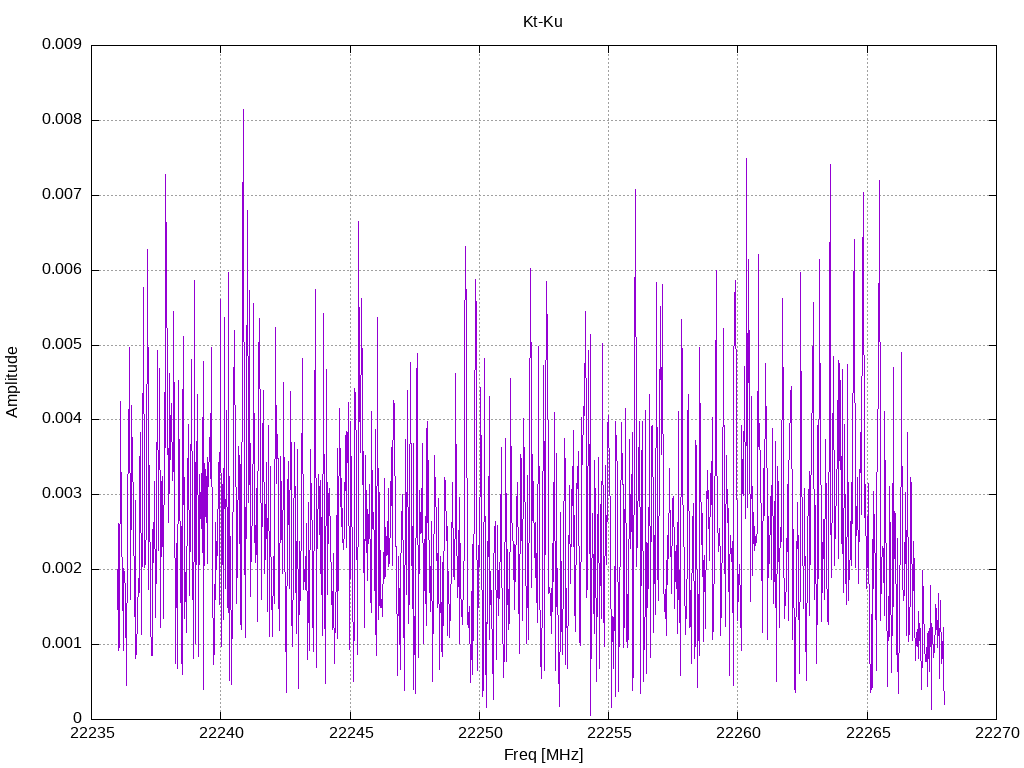Click the y-axis tick label 0.007
Screen dimensions: 1024x768
[x=62, y=195]
